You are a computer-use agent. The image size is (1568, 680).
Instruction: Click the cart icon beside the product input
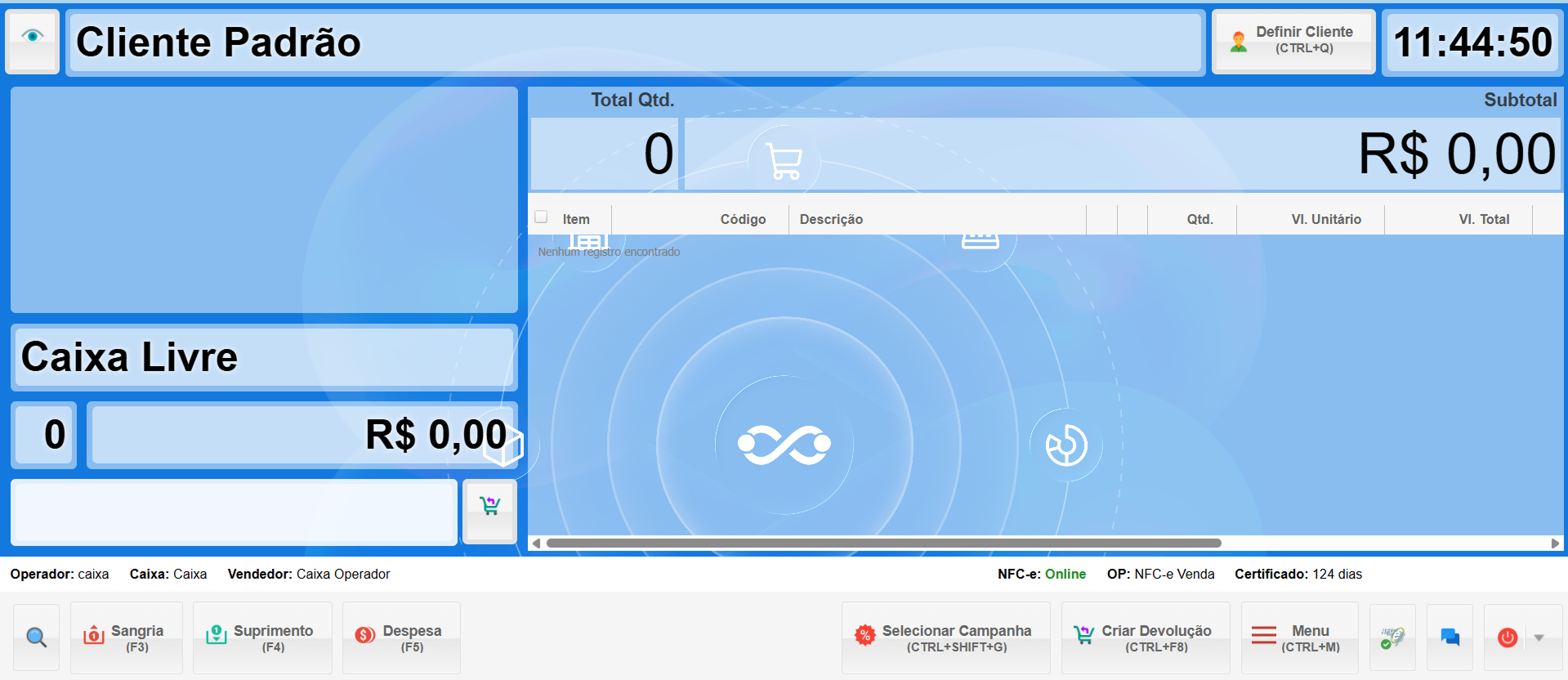(489, 508)
